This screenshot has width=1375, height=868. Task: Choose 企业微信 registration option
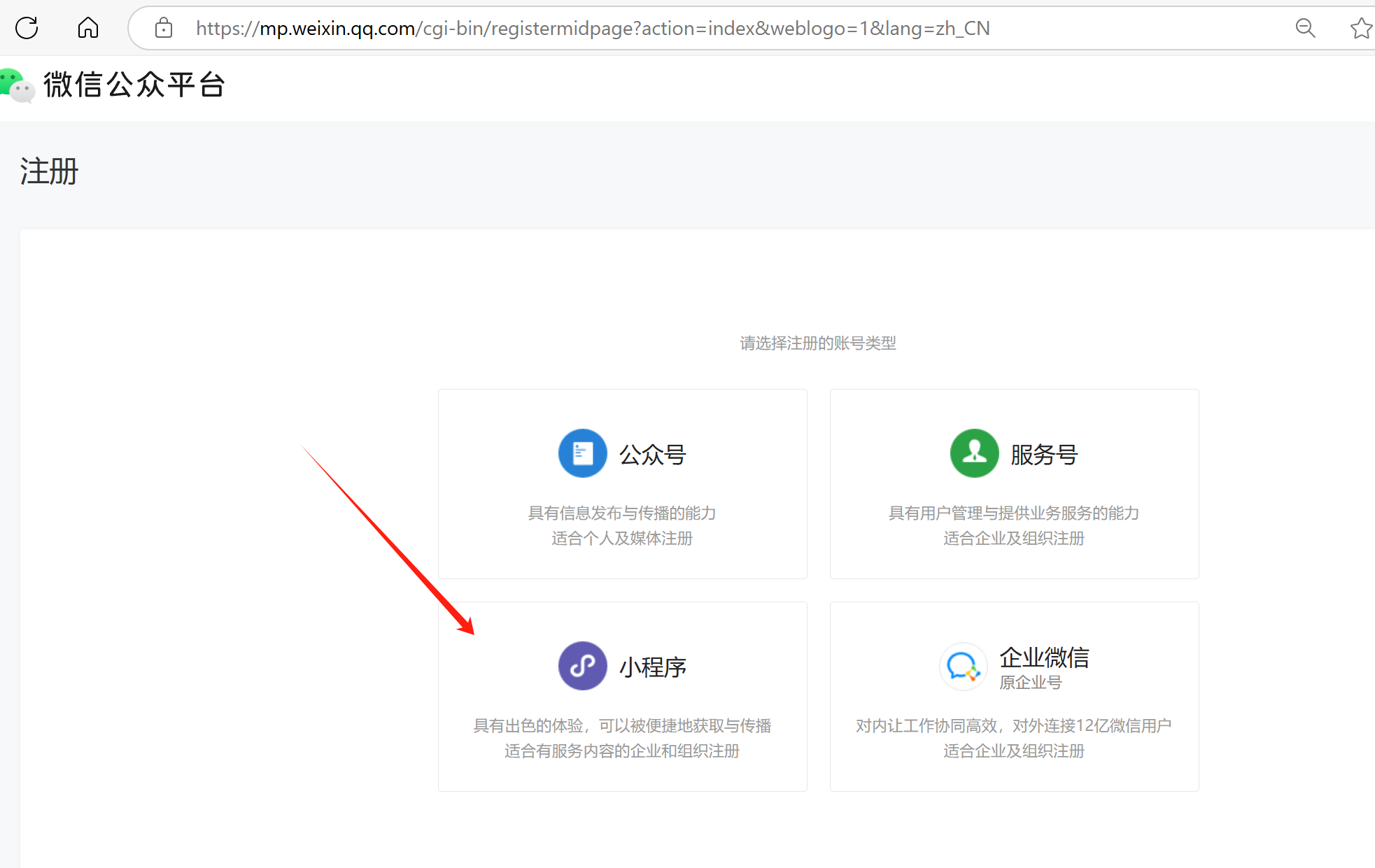click(x=1015, y=697)
